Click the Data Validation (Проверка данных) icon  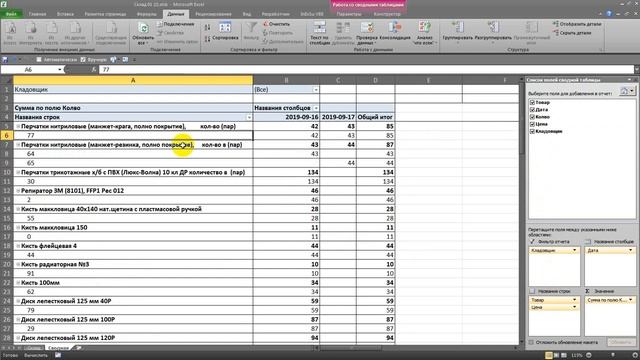pos(367,28)
